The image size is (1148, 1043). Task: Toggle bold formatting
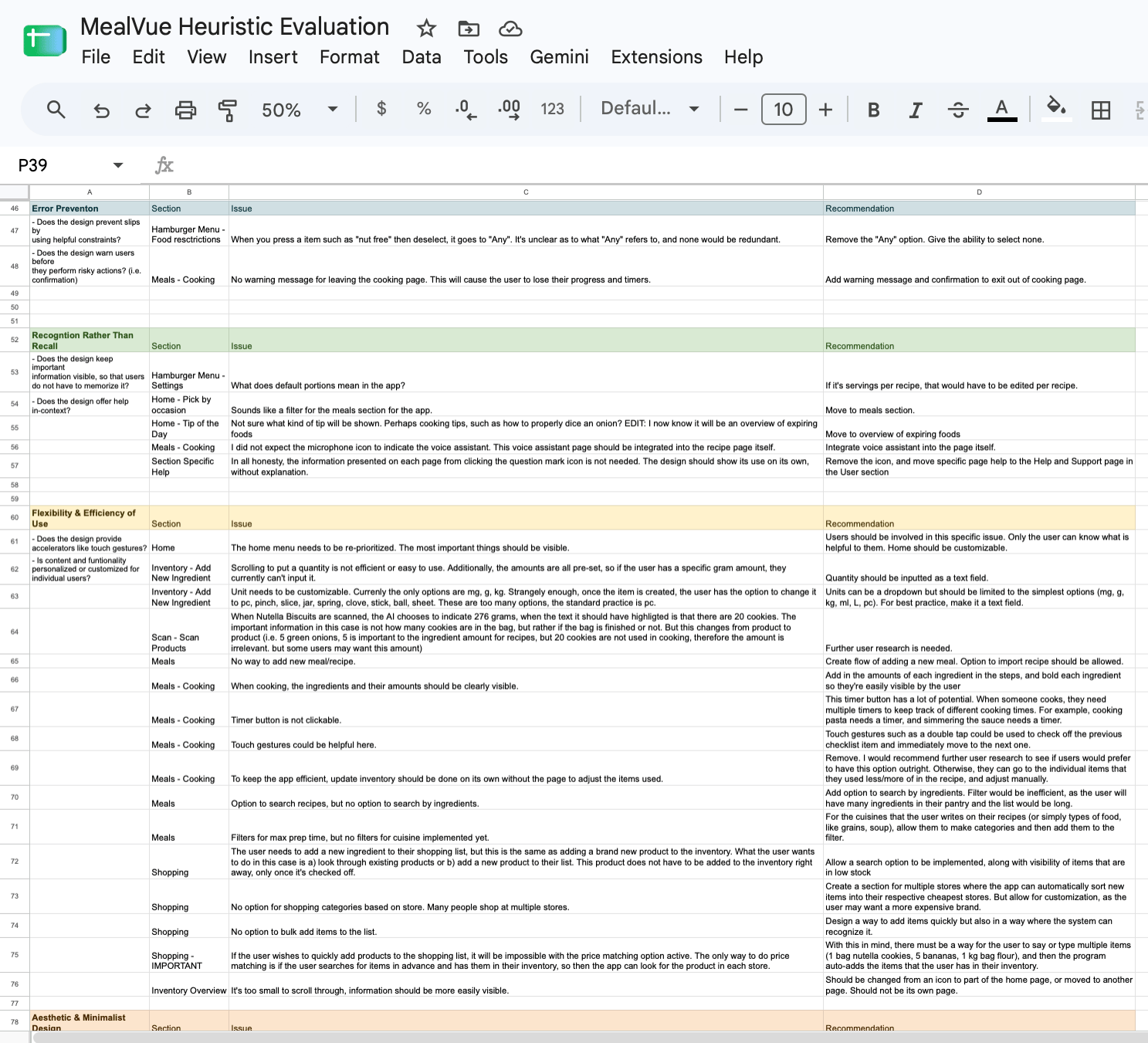873,110
